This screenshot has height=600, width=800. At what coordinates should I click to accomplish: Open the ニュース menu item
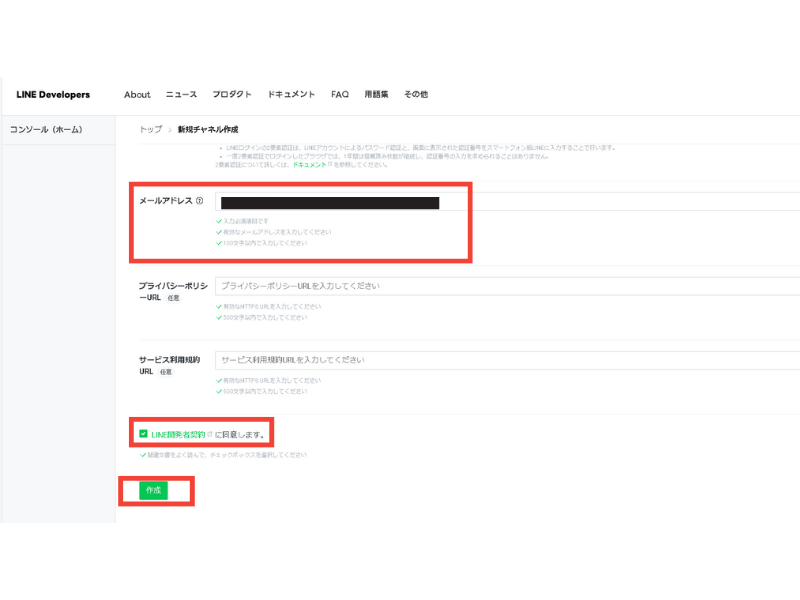[181, 95]
